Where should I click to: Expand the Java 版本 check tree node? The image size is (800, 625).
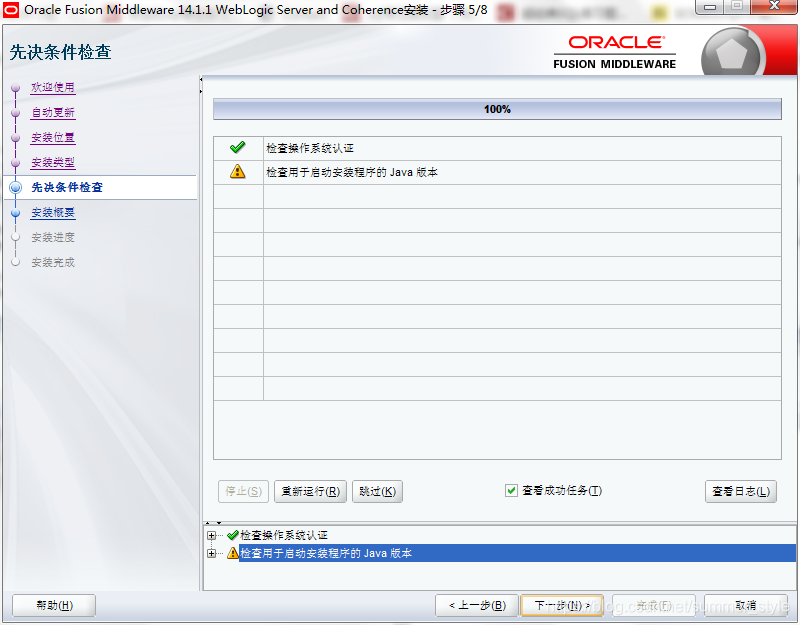coord(211,553)
